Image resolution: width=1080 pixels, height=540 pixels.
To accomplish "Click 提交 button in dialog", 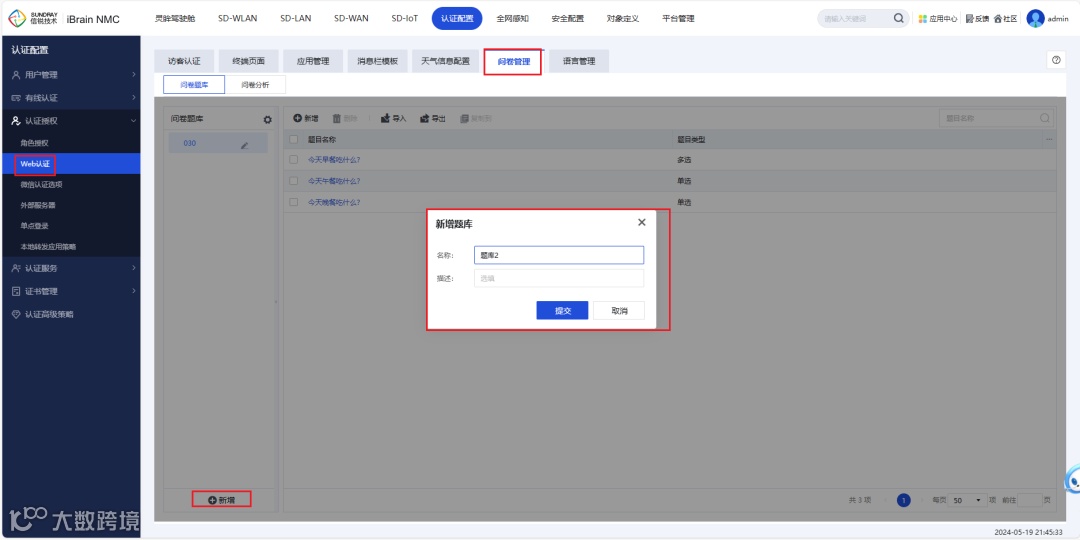I will pos(562,311).
